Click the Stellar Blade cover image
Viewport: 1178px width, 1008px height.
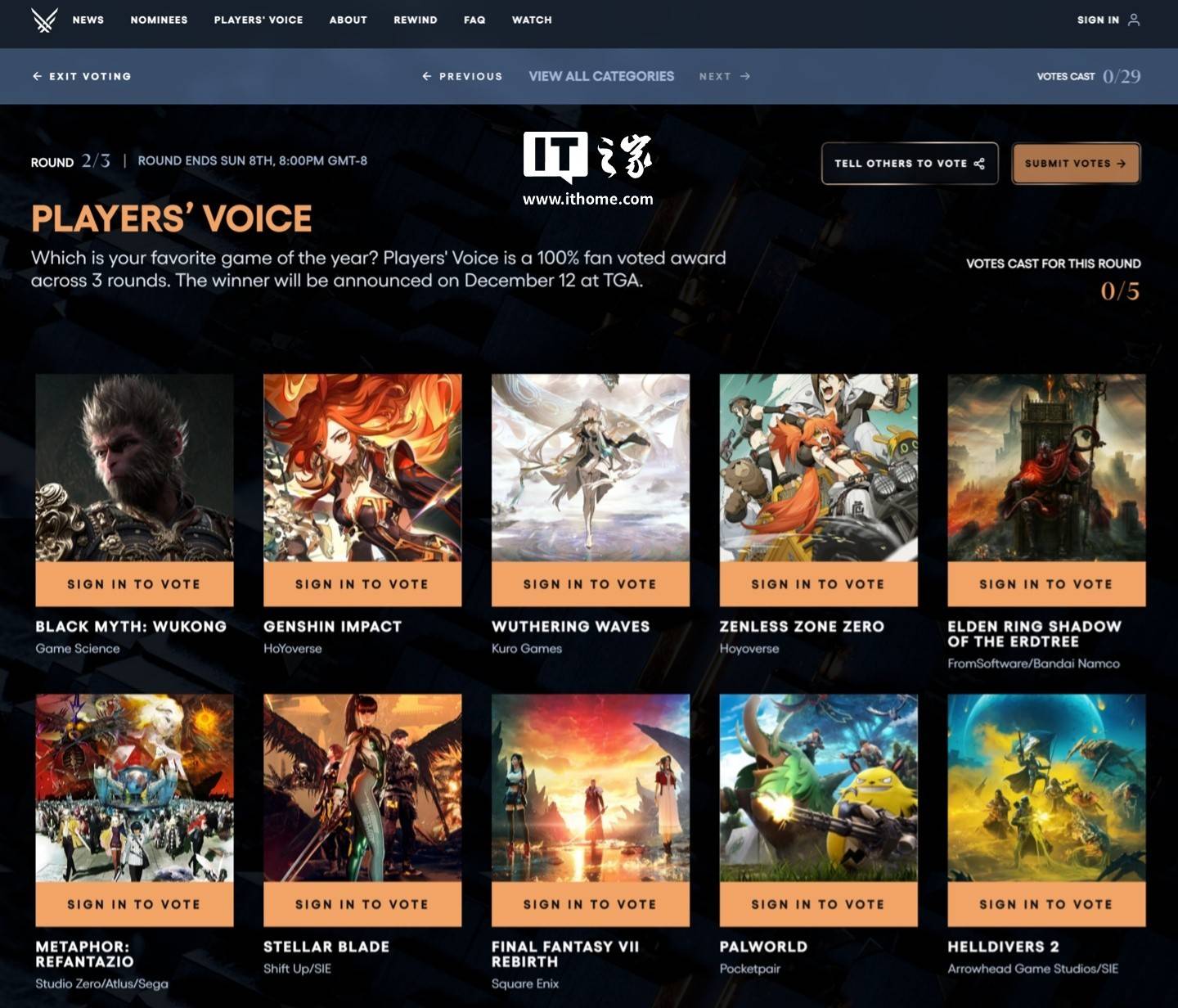[x=362, y=788]
